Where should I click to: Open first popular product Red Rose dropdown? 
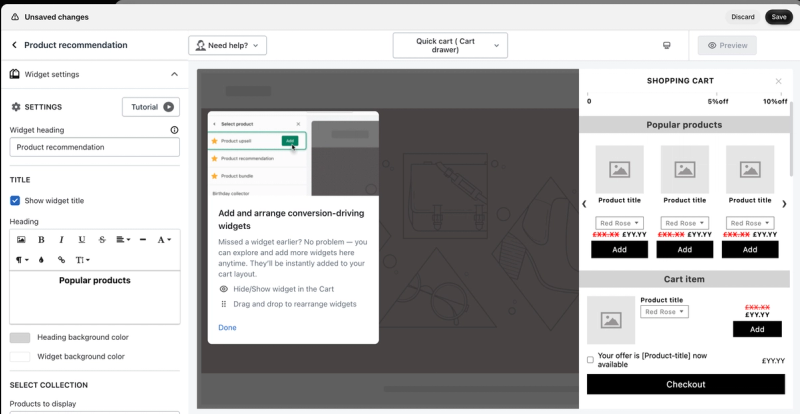(619, 223)
